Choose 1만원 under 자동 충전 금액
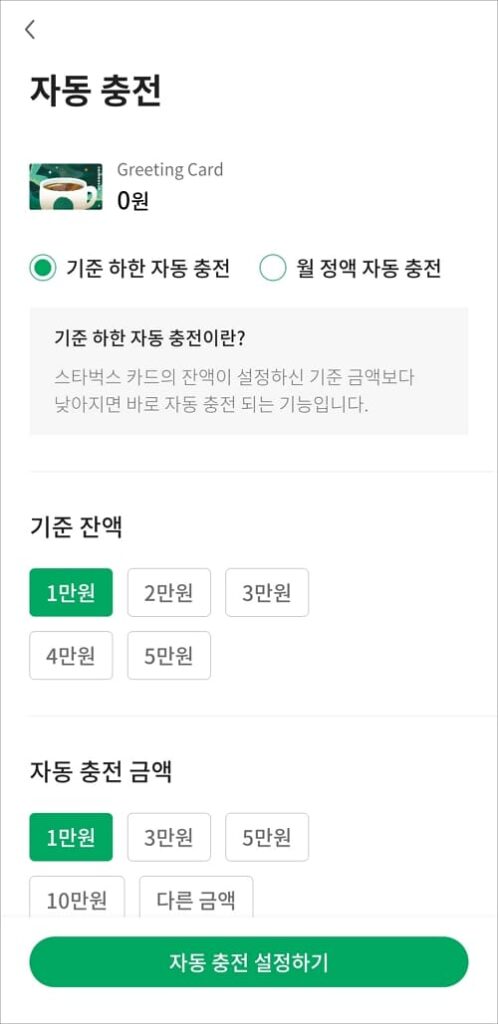 coord(71,837)
